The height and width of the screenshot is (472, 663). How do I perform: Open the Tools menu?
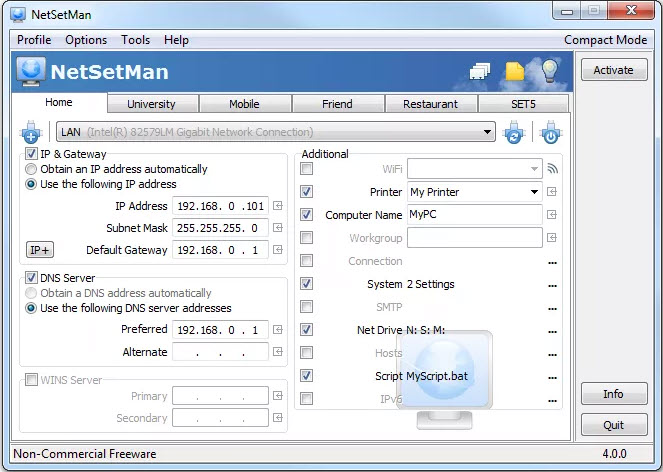point(135,40)
